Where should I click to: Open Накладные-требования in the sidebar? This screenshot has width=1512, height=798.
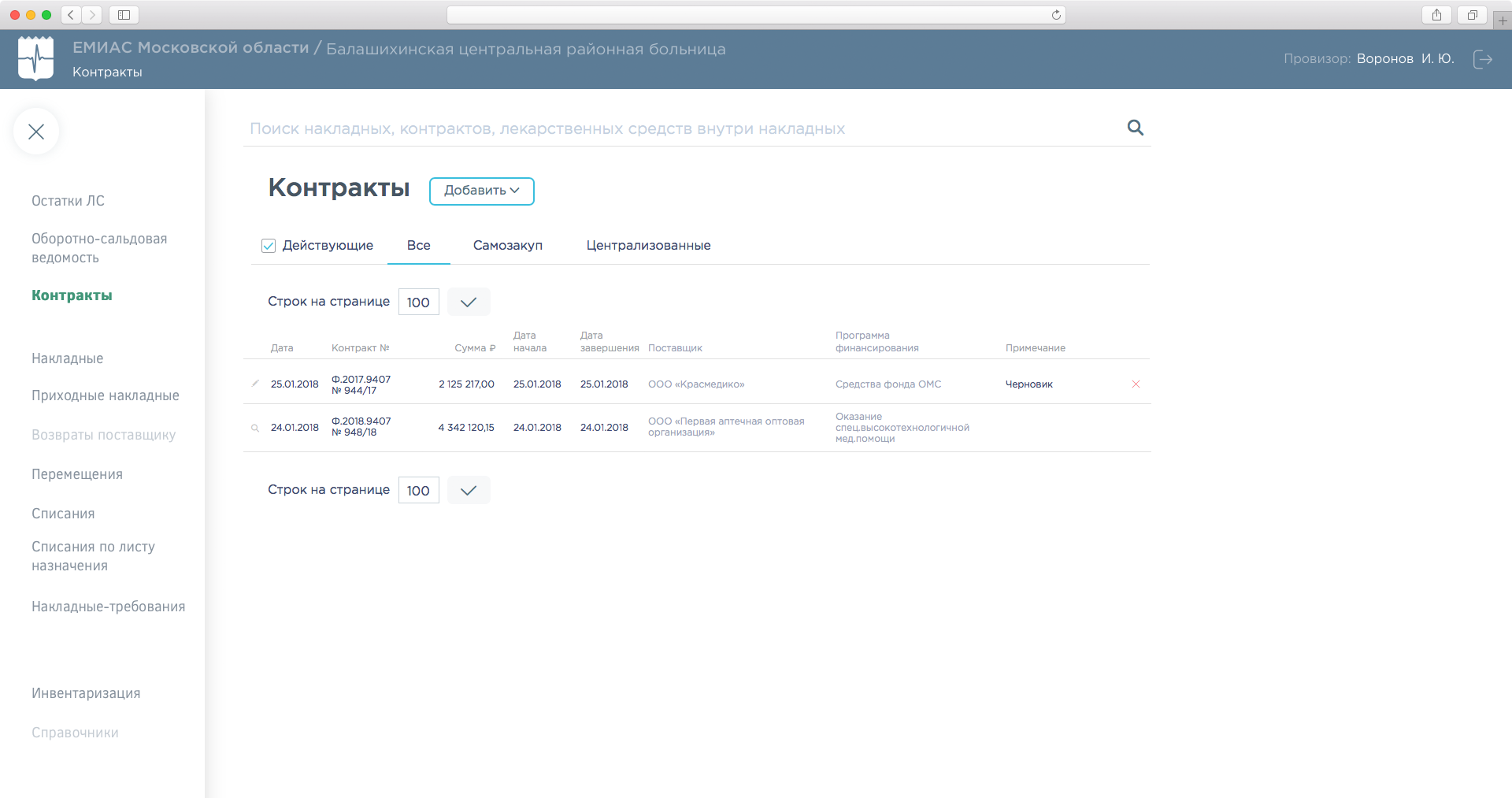point(109,607)
